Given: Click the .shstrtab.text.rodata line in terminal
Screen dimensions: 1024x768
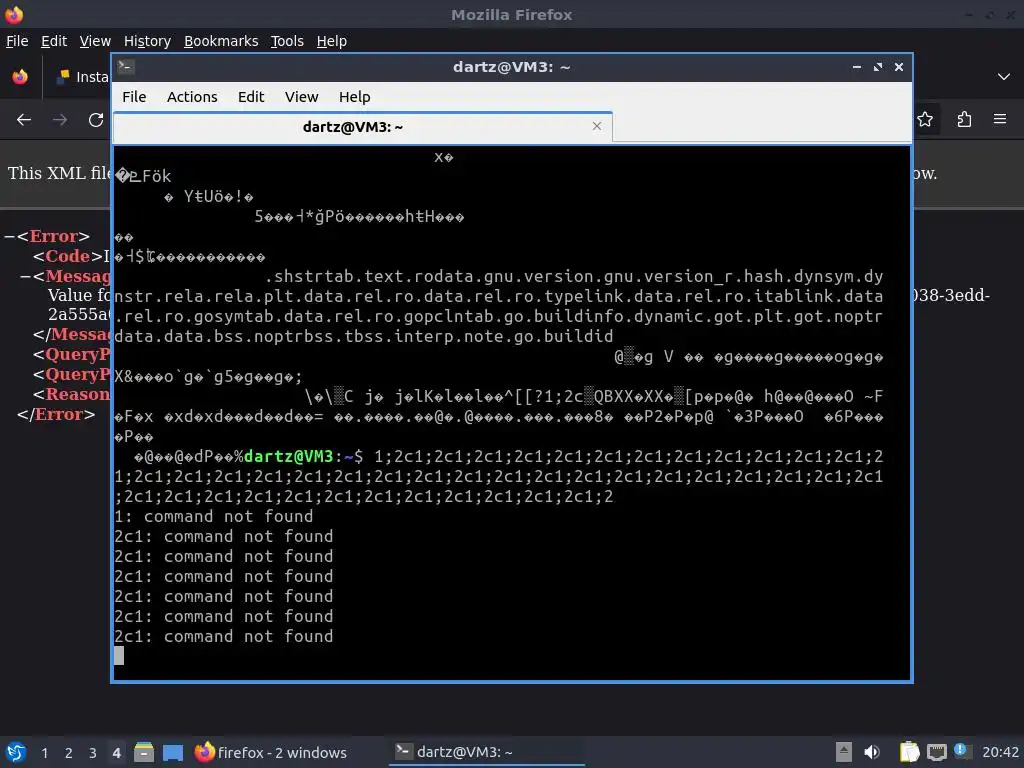Looking at the screenshot, I should click(x=573, y=276).
